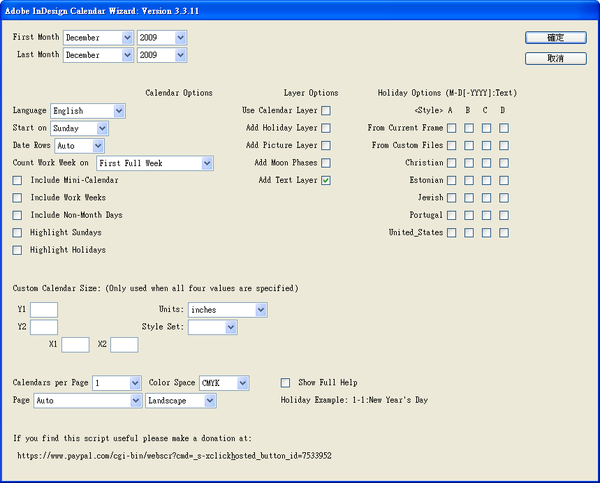Open the Landscape orientation dropdown
The image size is (600, 483).
(x=181, y=401)
